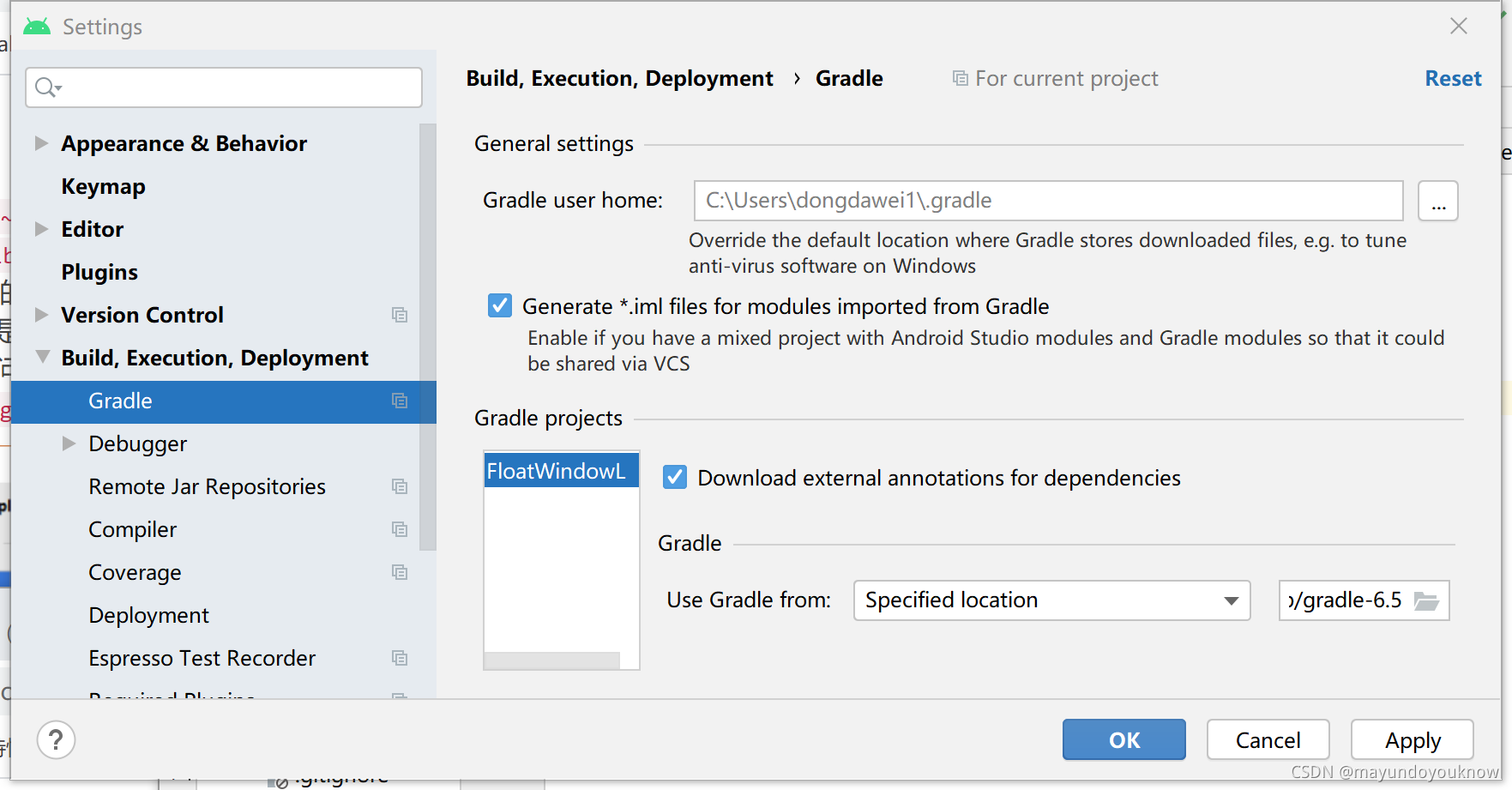The image size is (1512, 790).
Task: Click project-level icon beside Coverage
Action: click(x=400, y=572)
